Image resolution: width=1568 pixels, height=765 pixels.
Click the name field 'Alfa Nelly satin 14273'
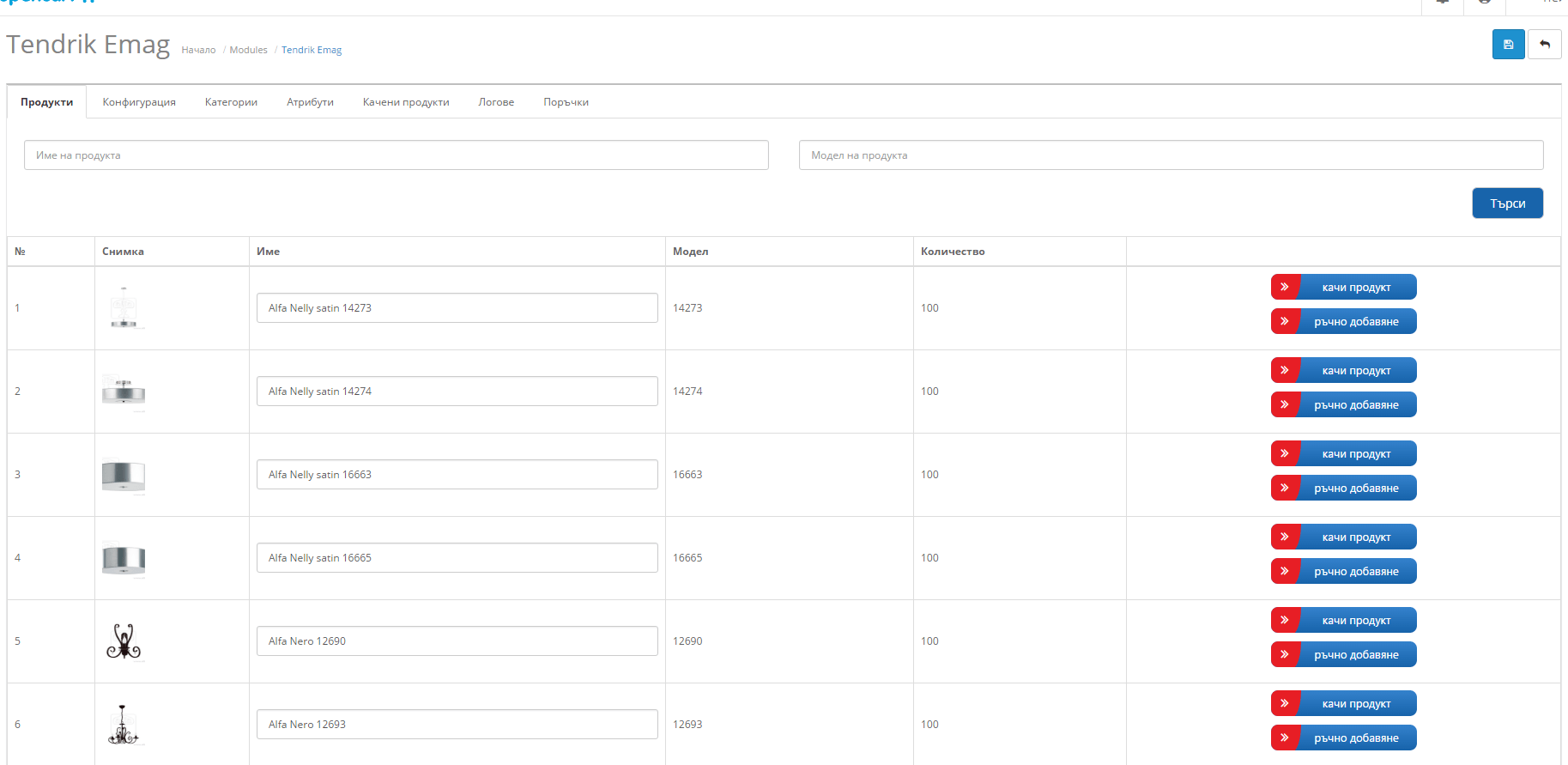[x=457, y=308]
